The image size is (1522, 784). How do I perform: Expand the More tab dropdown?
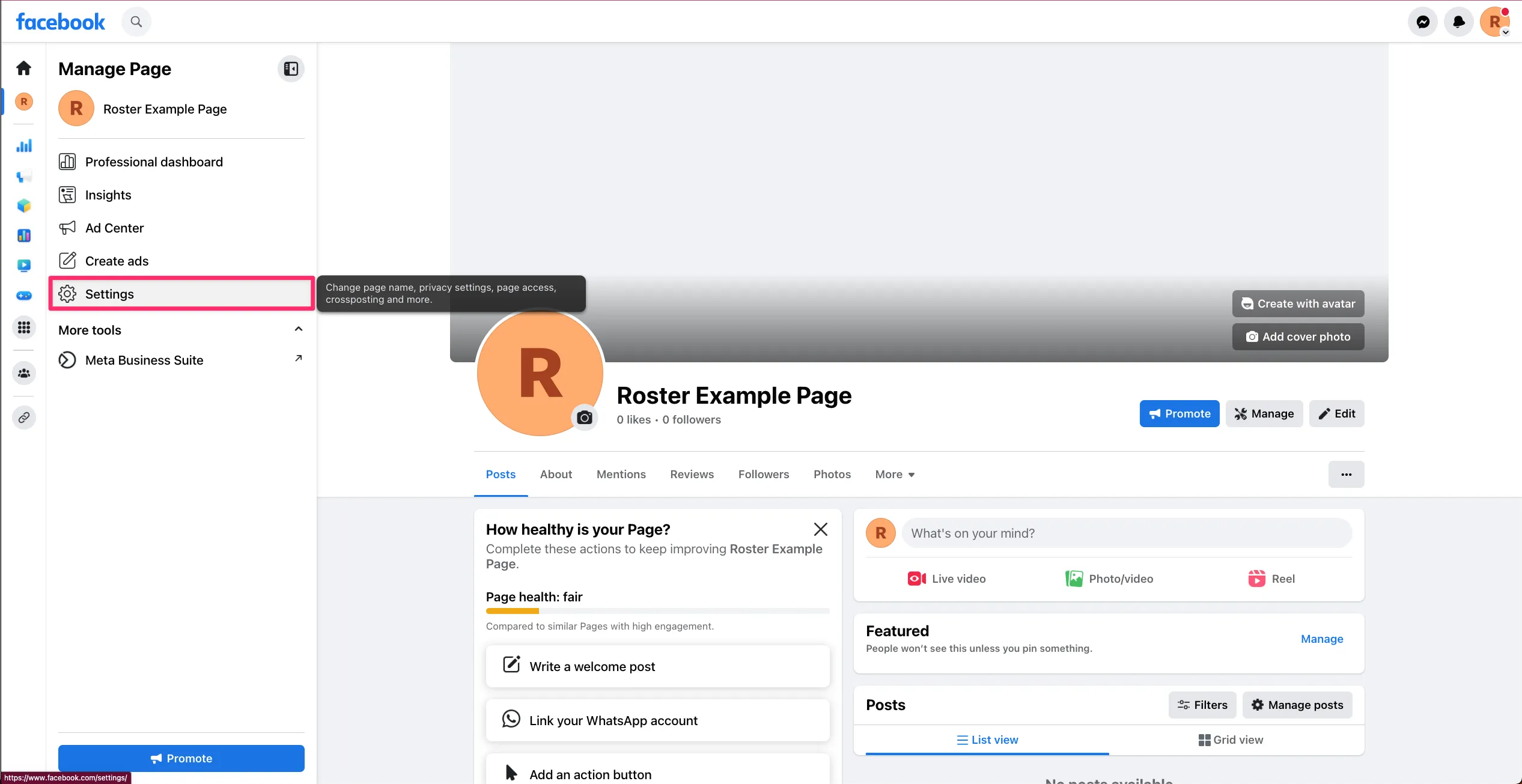(895, 475)
